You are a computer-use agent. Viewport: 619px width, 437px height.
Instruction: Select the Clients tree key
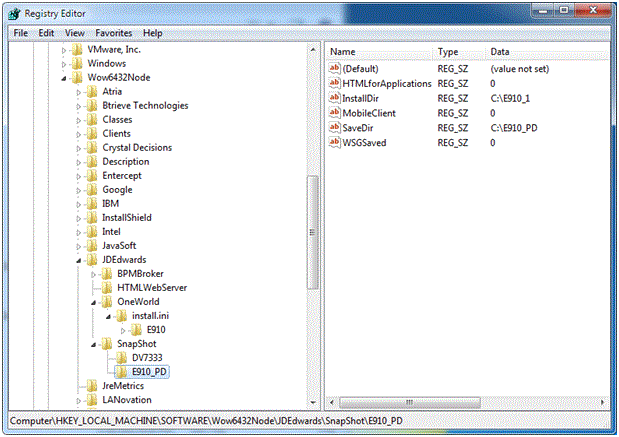pos(116,134)
